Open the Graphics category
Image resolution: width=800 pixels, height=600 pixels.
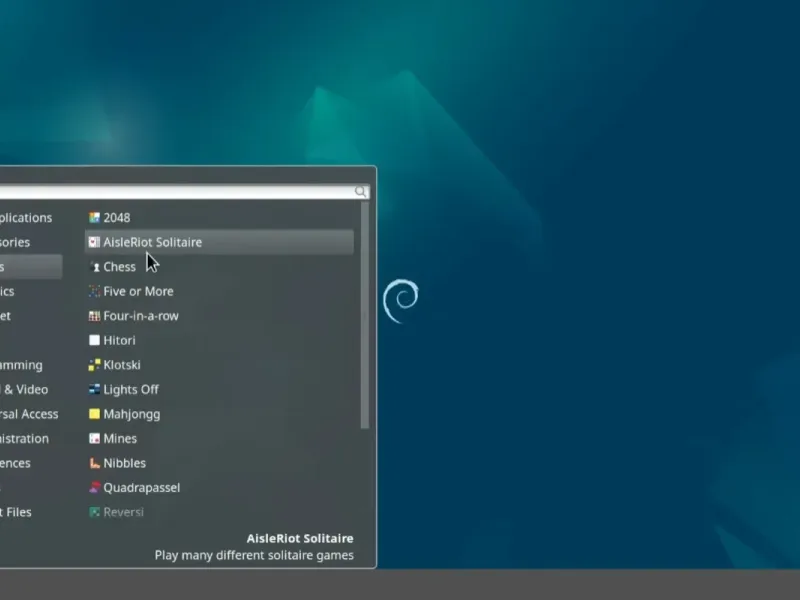pyautogui.click(x=31, y=291)
